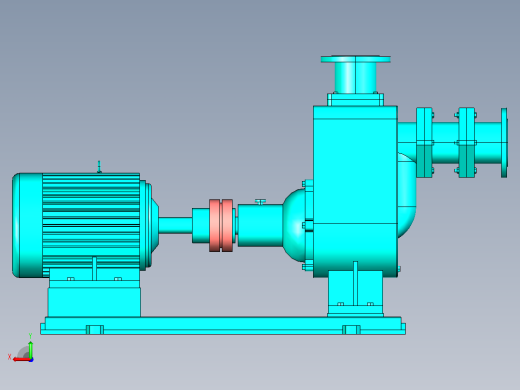Select the oil cup on the bearing housing
520x390 pixels.
coord(260,202)
